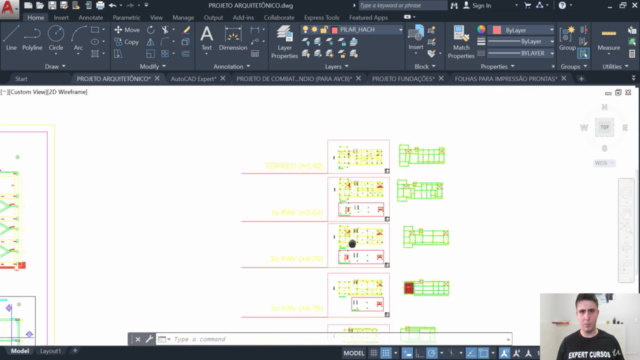
Task: Click the Dimension tool
Action: [x=233, y=38]
